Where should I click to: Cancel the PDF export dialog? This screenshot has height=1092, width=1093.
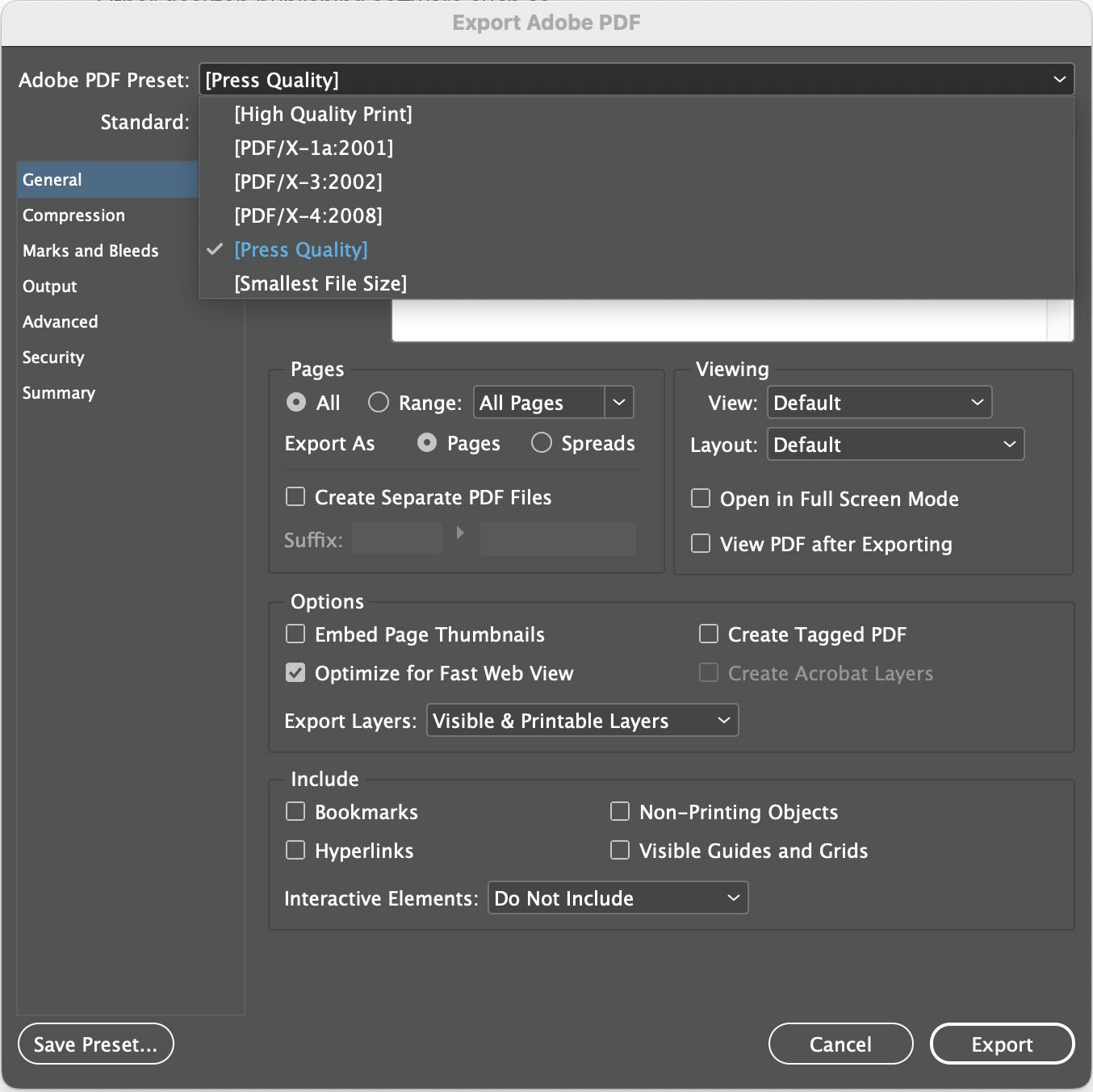[x=840, y=1044]
